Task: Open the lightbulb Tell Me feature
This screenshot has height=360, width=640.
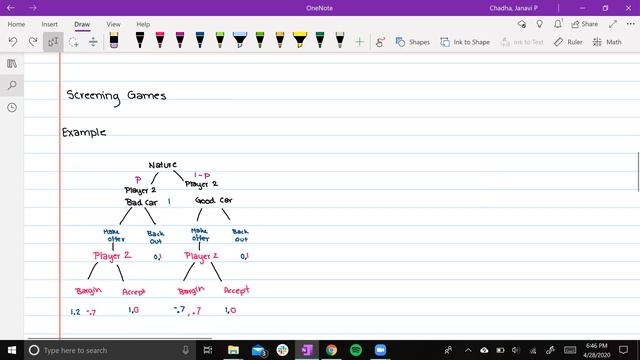Action: click(x=540, y=24)
